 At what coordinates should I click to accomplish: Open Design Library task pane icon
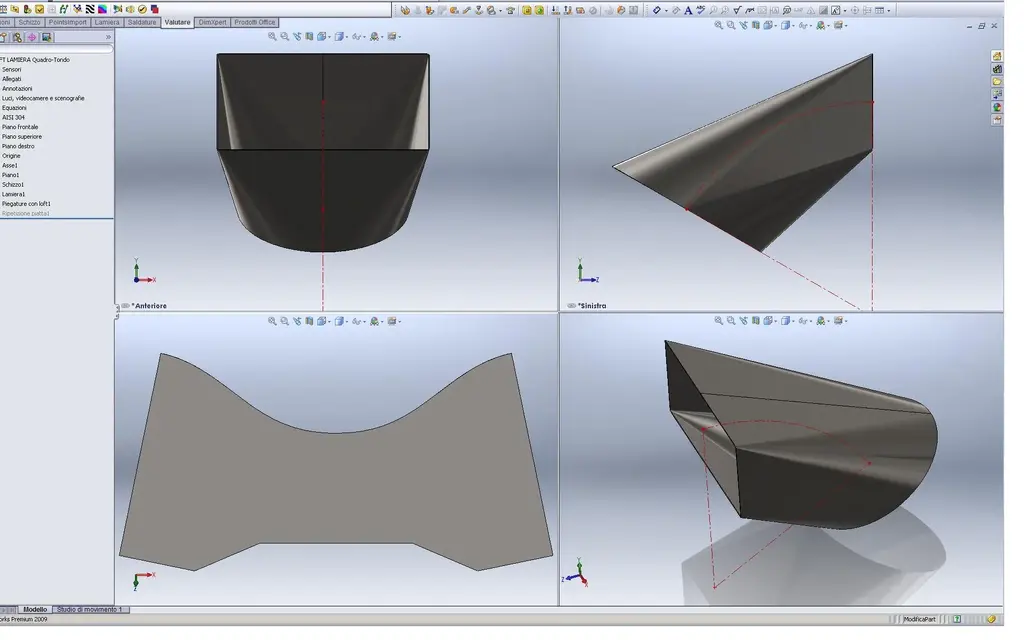coord(997,69)
